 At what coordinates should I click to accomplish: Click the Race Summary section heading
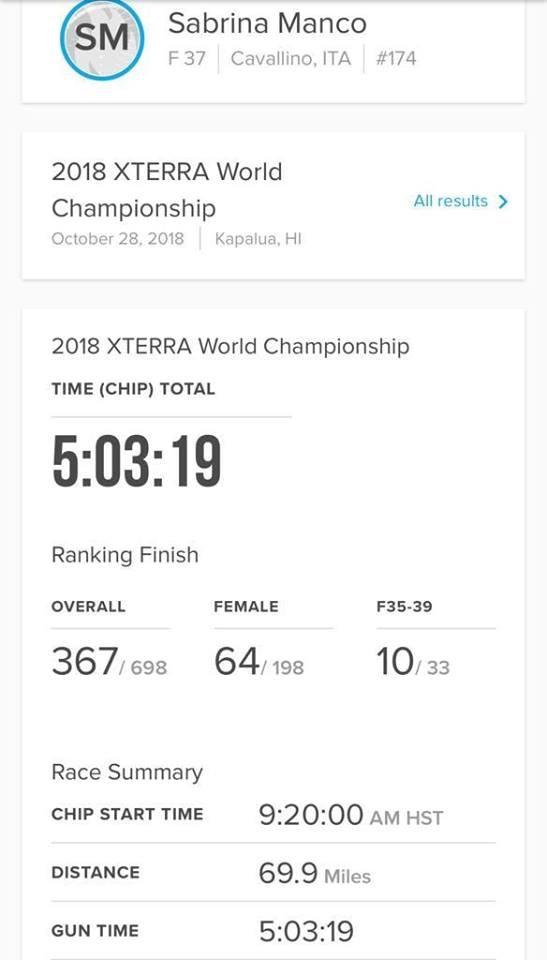127,772
